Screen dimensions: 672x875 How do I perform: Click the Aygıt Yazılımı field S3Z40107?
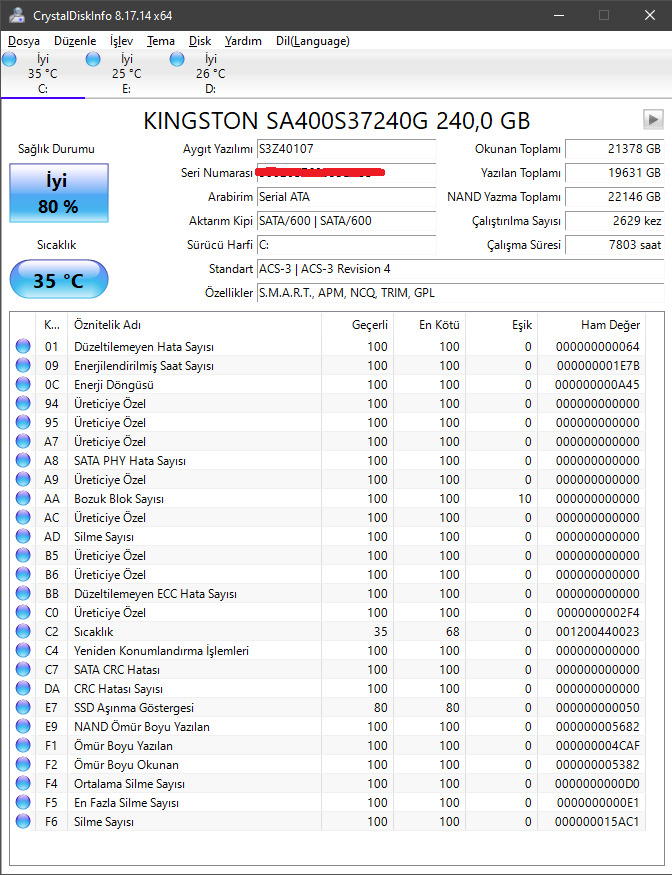(347, 149)
